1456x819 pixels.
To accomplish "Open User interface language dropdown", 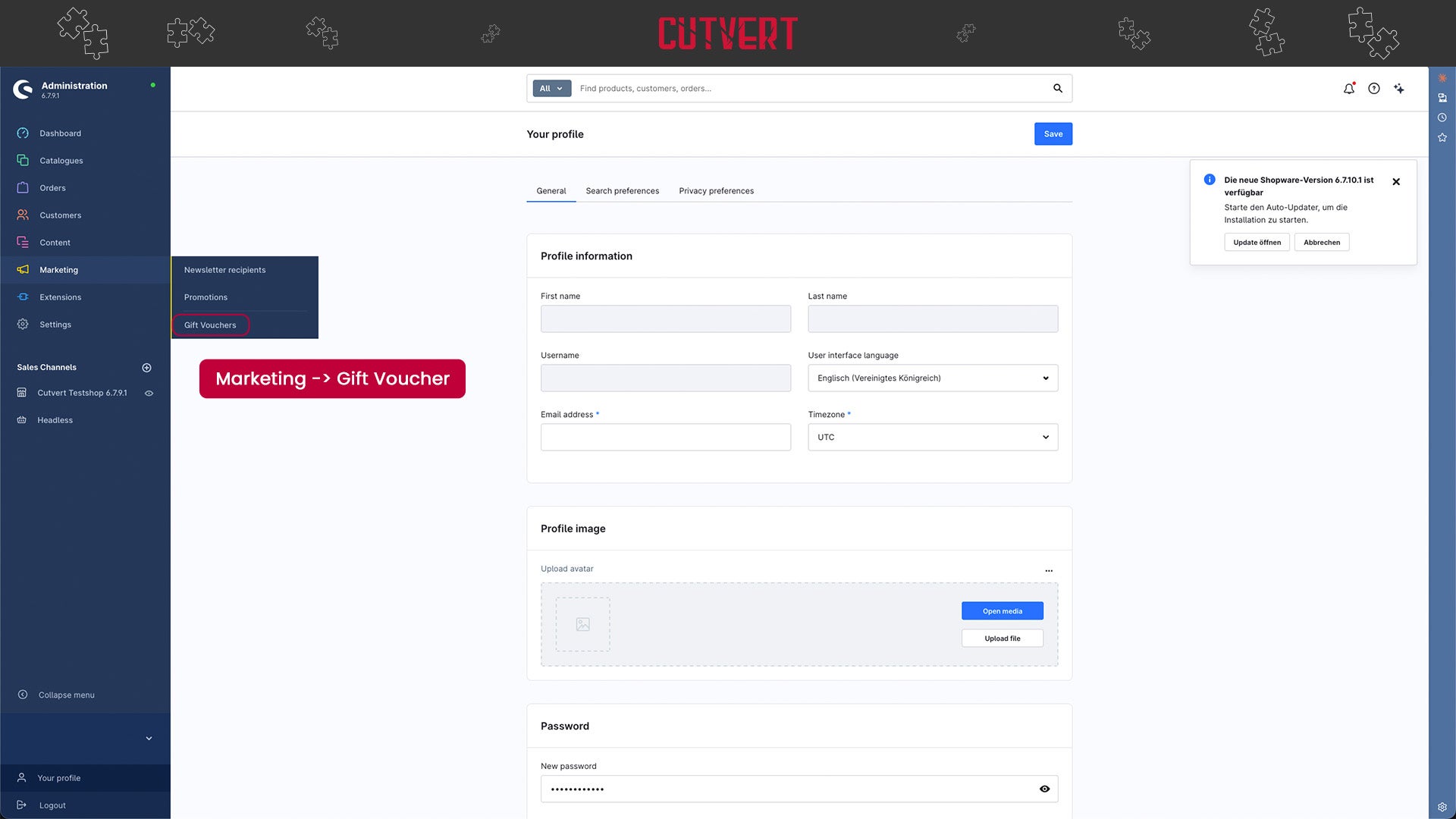I will [x=933, y=378].
